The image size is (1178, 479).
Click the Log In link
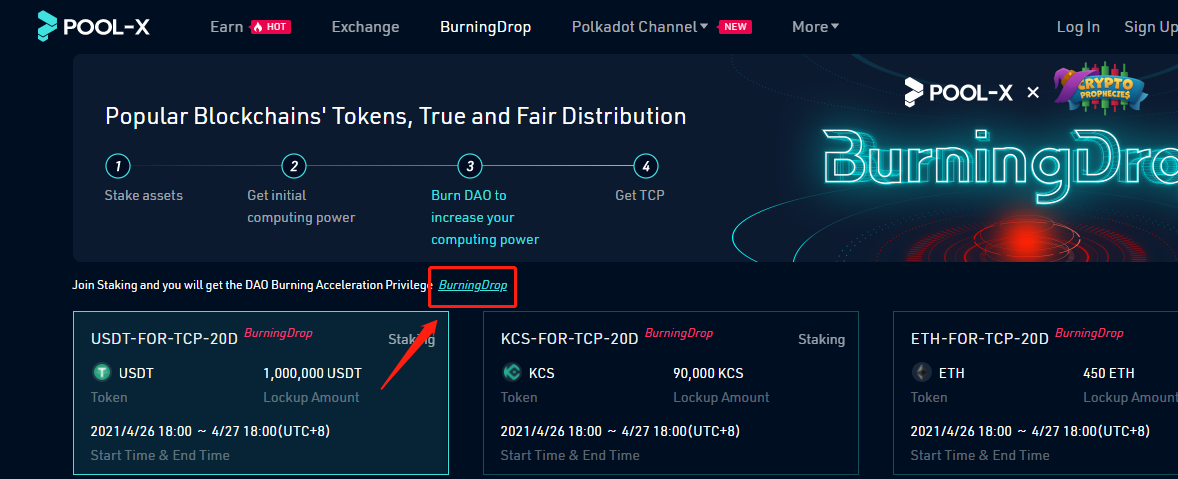[x=1078, y=27]
